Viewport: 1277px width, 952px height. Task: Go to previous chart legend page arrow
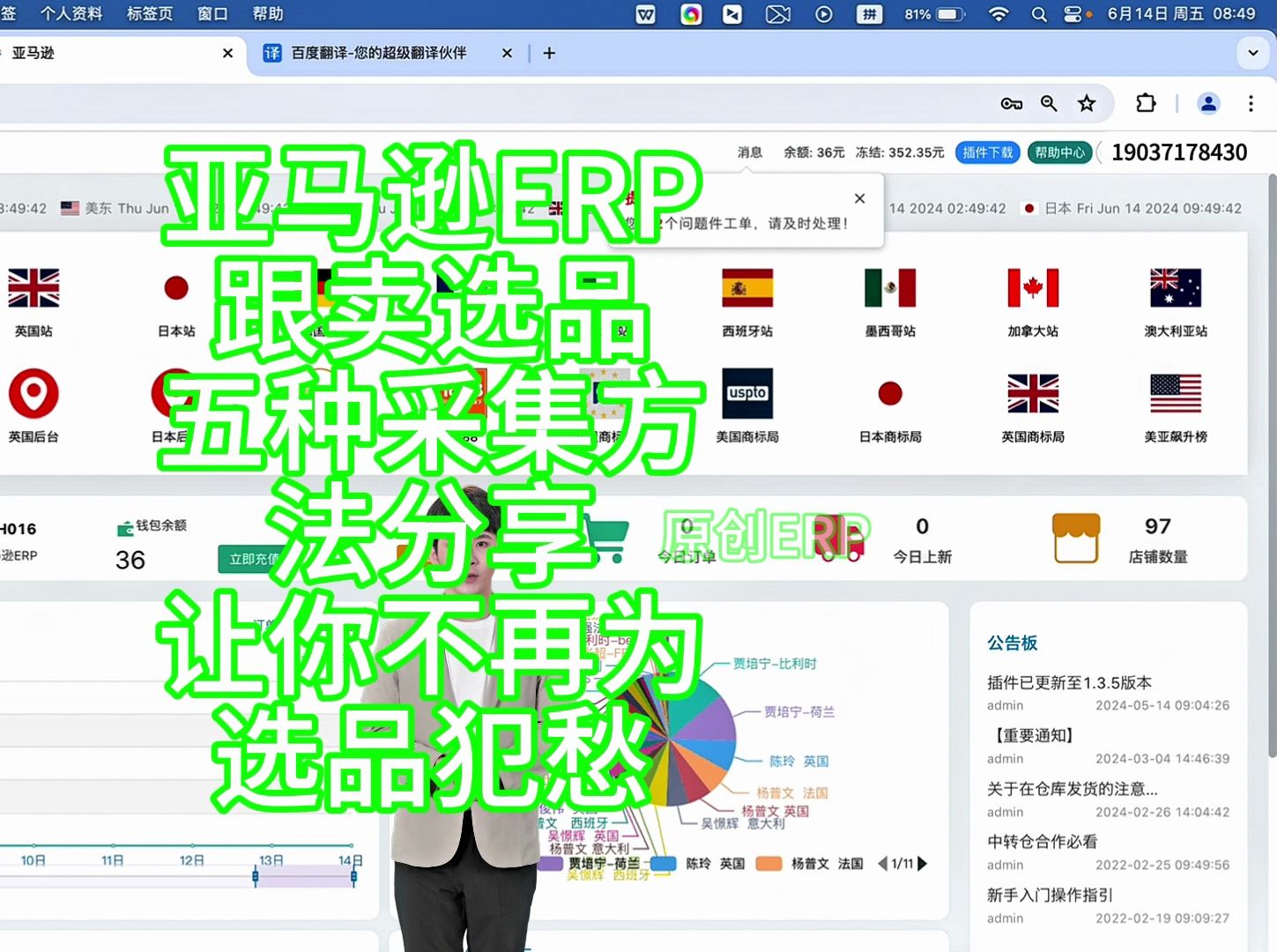click(882, 864)
